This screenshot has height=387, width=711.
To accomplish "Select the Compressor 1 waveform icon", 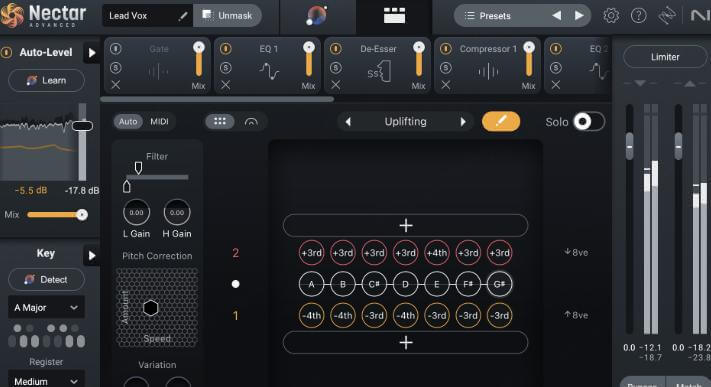I will (x=488, y=72).
